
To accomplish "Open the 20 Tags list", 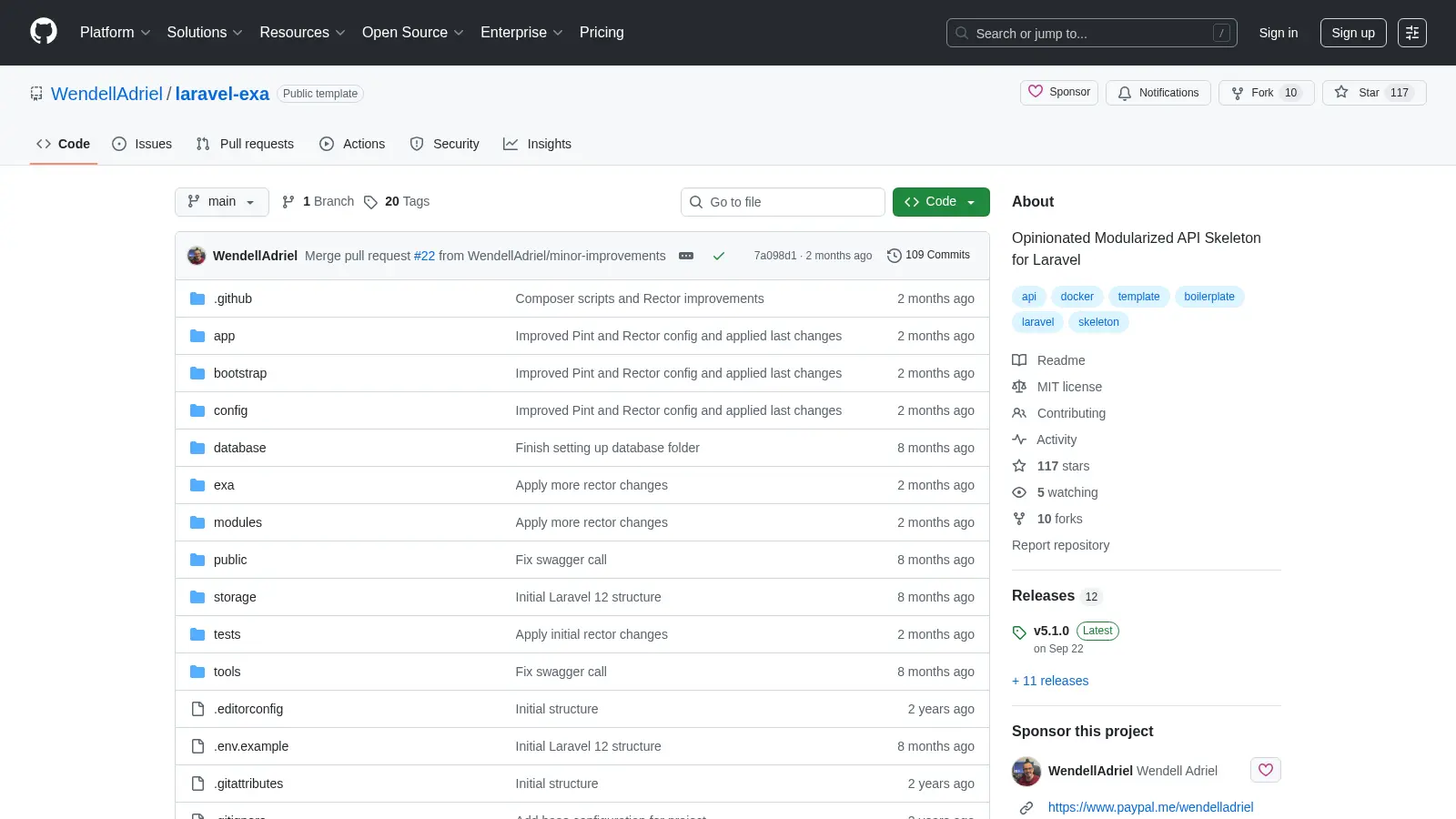I will click(397, 201).
